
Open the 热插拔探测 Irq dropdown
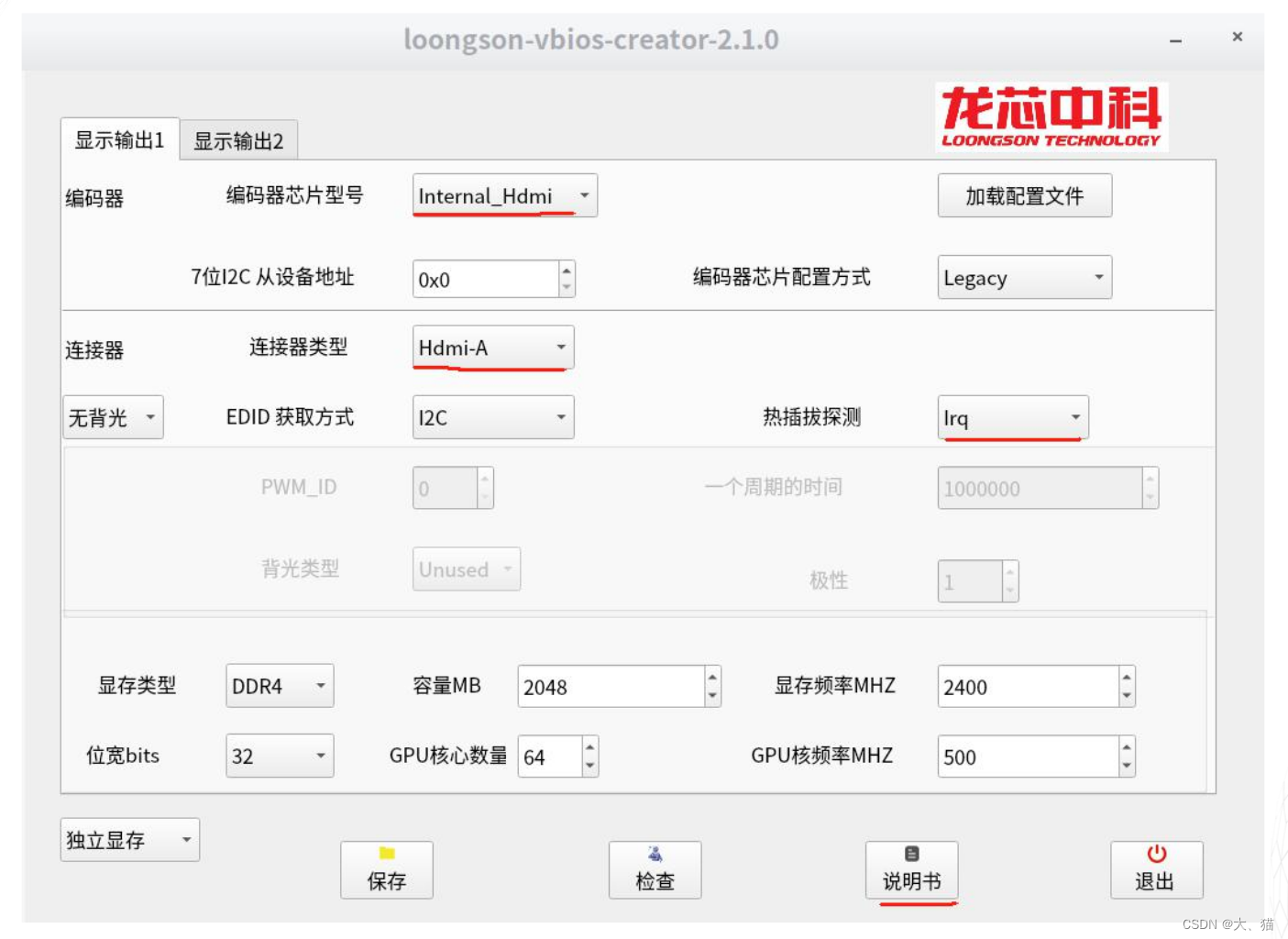click(1011, 417)
